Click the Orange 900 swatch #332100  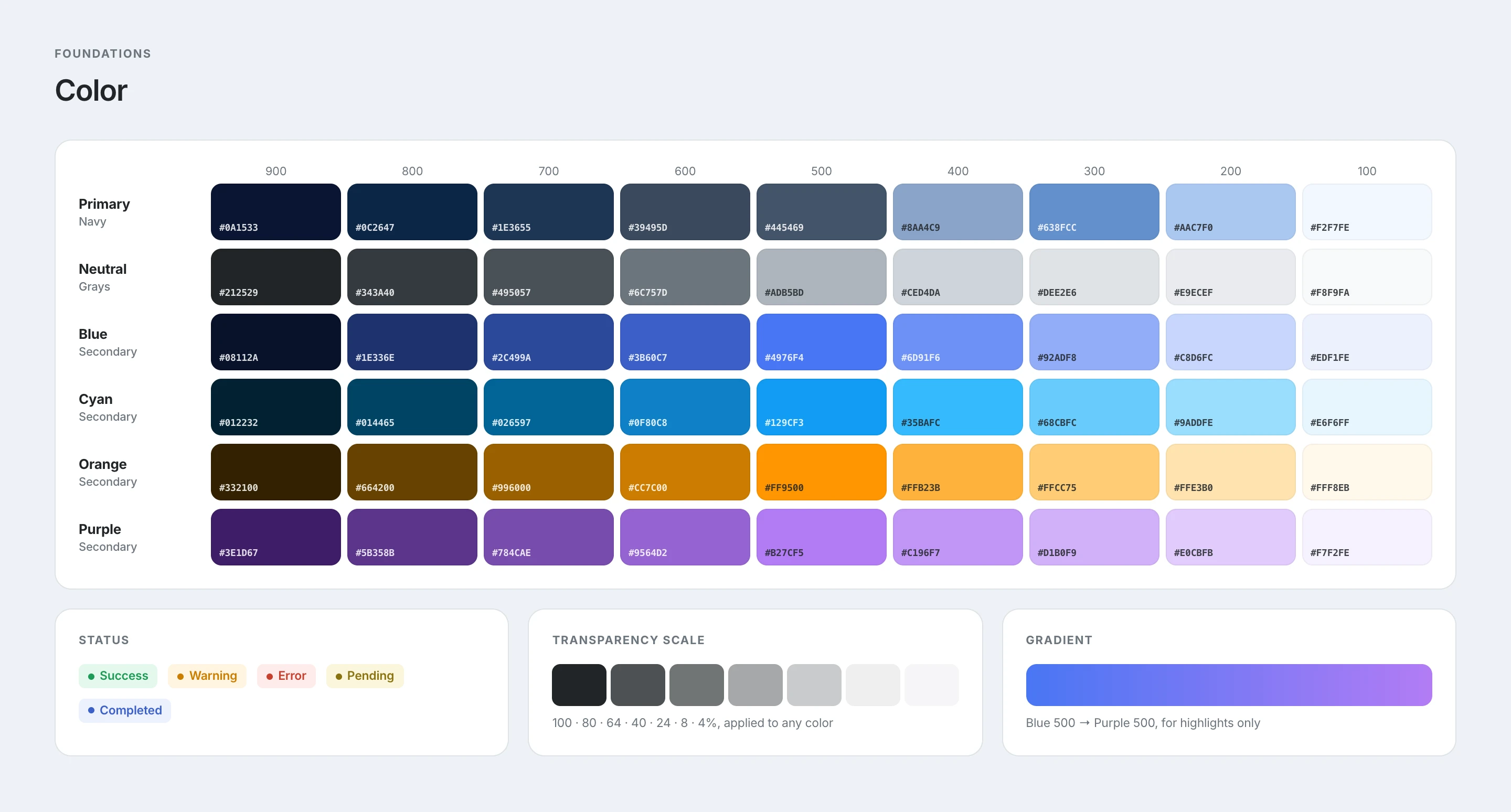coord(275,472)
